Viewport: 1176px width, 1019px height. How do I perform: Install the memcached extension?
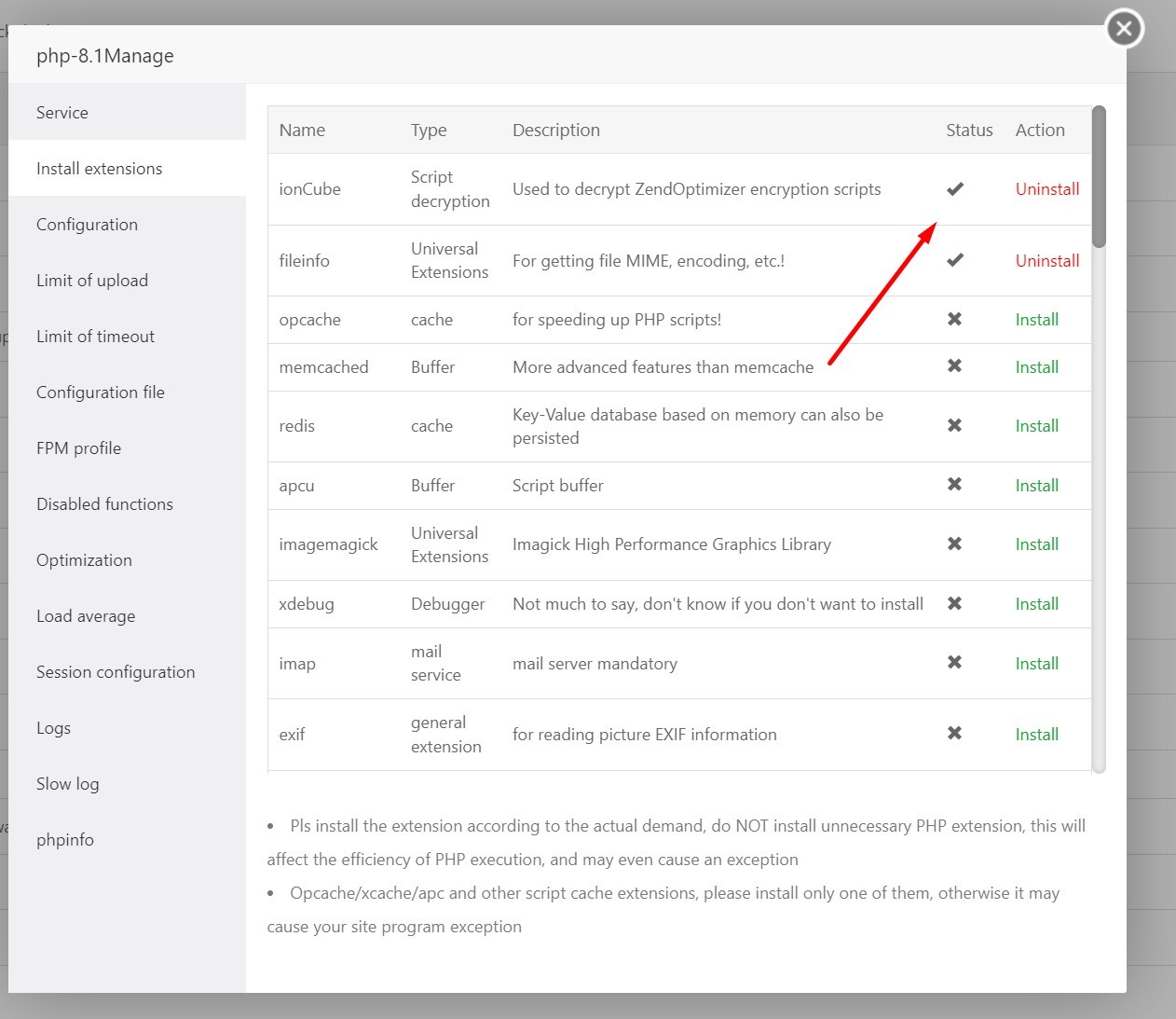coord(1036,367)
